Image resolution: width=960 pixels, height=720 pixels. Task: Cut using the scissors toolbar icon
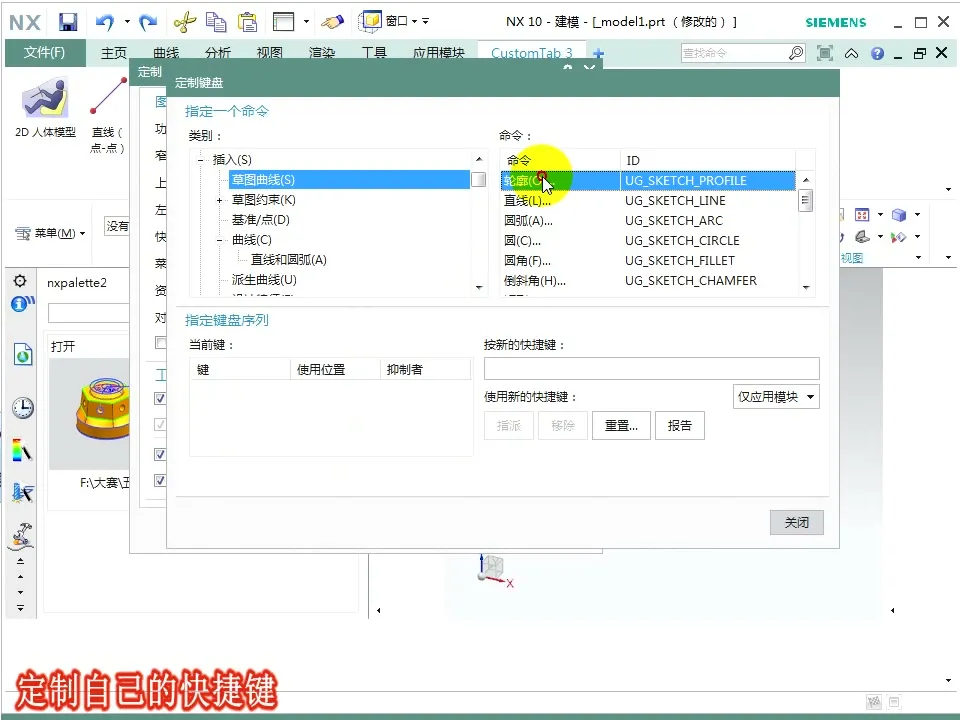pos(184,21)
